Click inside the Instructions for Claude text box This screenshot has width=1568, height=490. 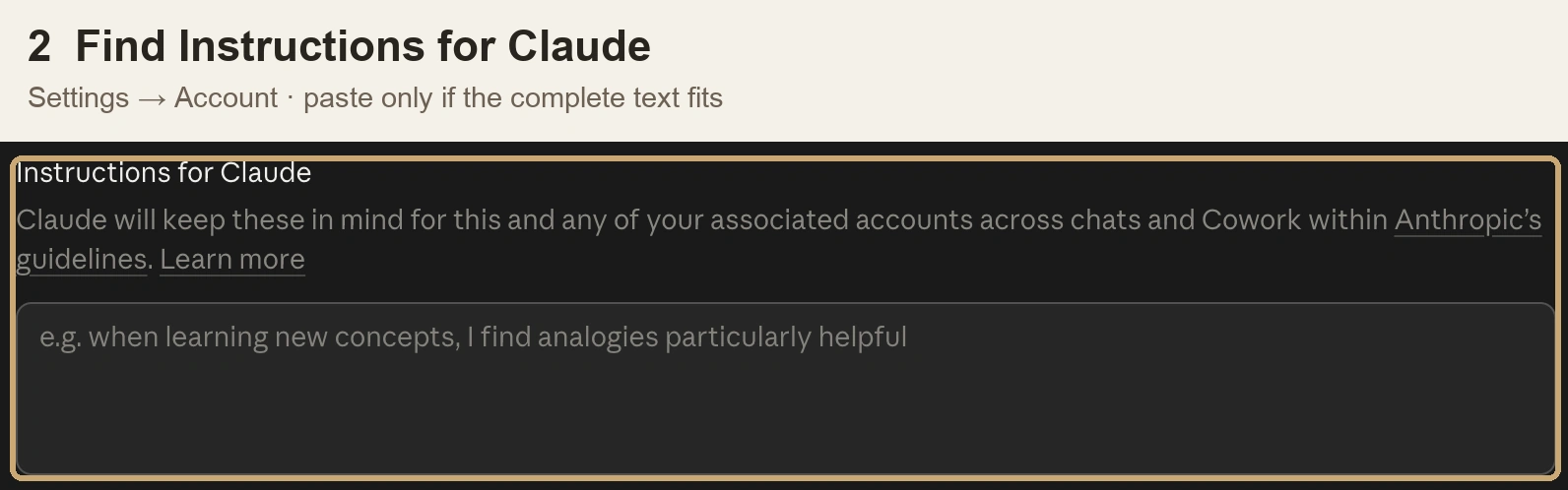785,389
